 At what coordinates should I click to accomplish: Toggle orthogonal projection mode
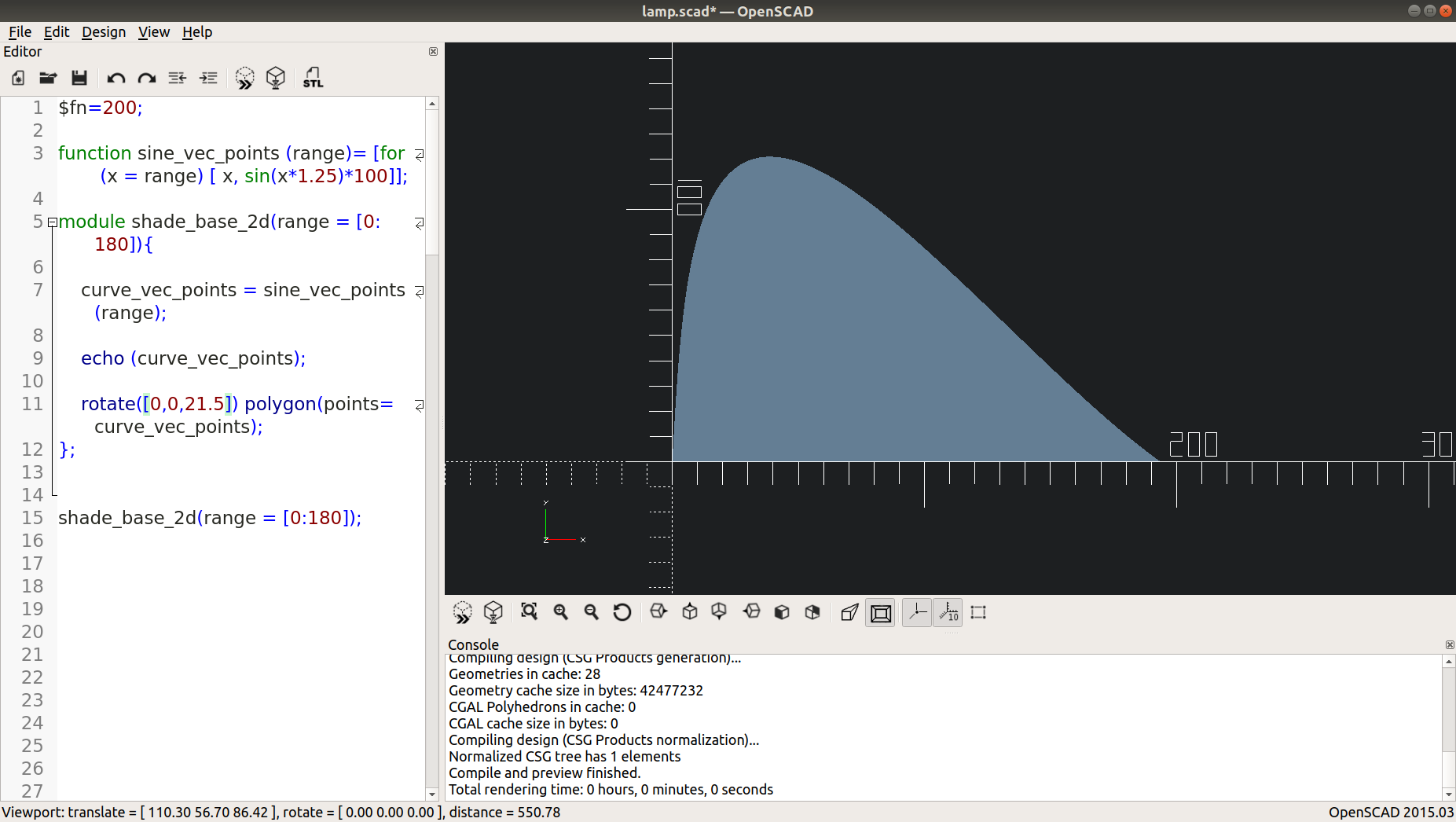880,612
